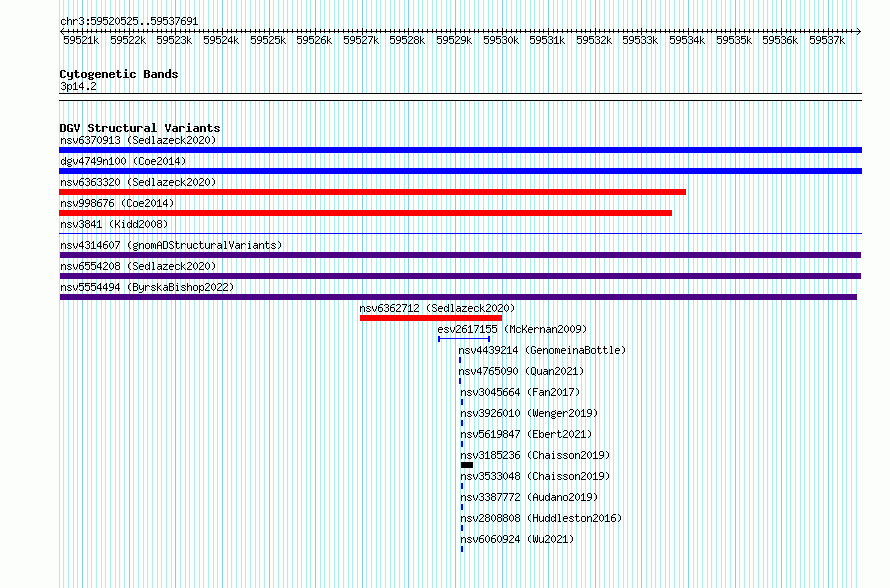Image resolution: width=890 pixels, height=588 pixels.
Task: Select the red nsv6363320 variant bar
Action: tap(372, 192)
